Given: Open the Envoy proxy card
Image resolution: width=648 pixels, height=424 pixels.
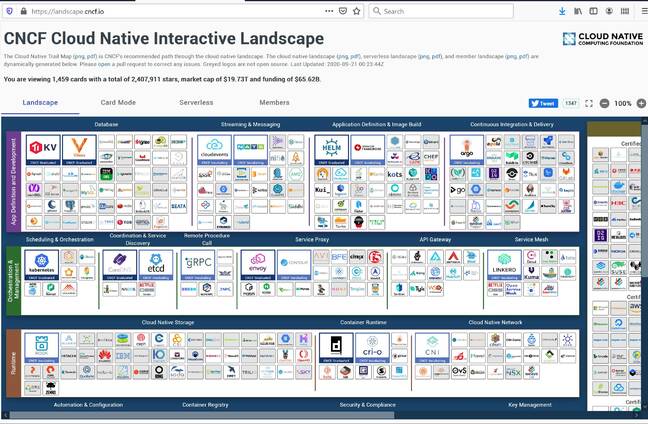Looking at the screenshot, I should [257, 265].
